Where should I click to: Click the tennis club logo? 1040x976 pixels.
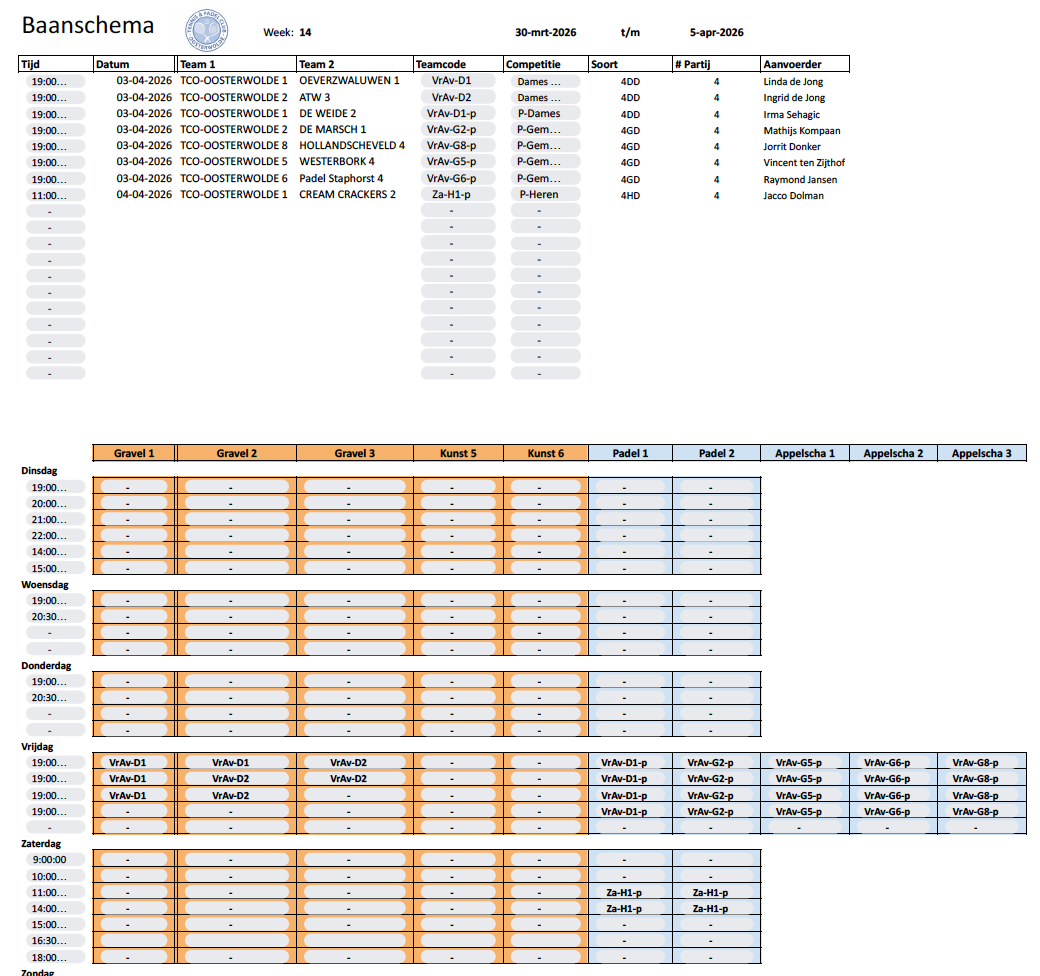pos(206,31)
